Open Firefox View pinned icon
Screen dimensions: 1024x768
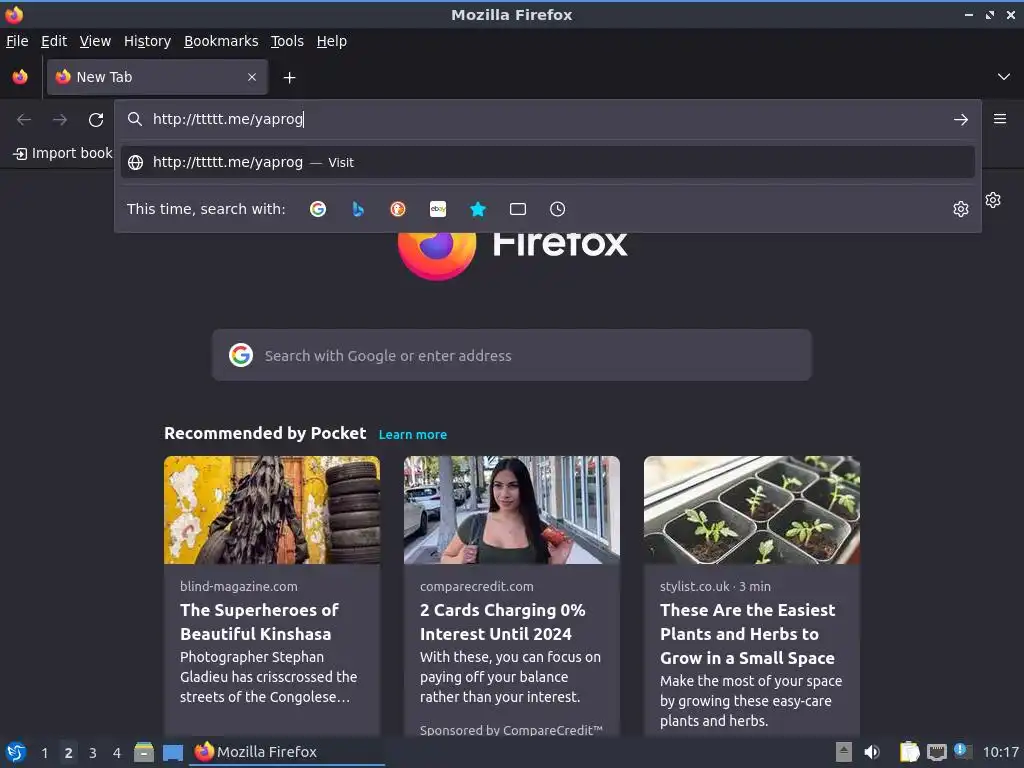pyautogui.click(x=20, y=77)
